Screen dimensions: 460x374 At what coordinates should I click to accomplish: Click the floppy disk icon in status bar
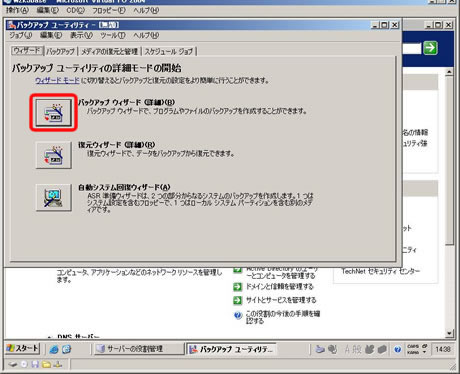pos(35,364)
